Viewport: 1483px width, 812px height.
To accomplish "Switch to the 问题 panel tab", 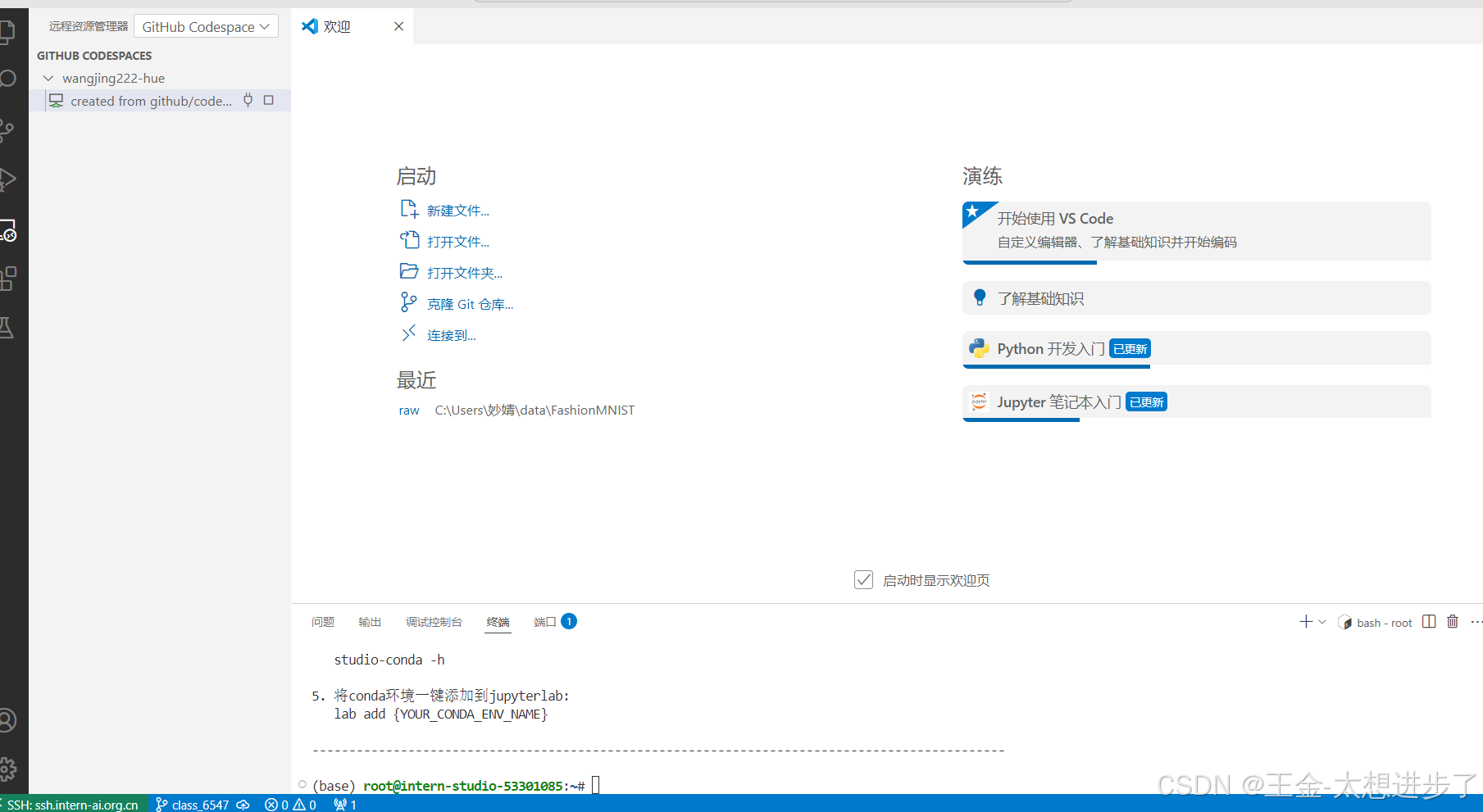I will 323,622.
